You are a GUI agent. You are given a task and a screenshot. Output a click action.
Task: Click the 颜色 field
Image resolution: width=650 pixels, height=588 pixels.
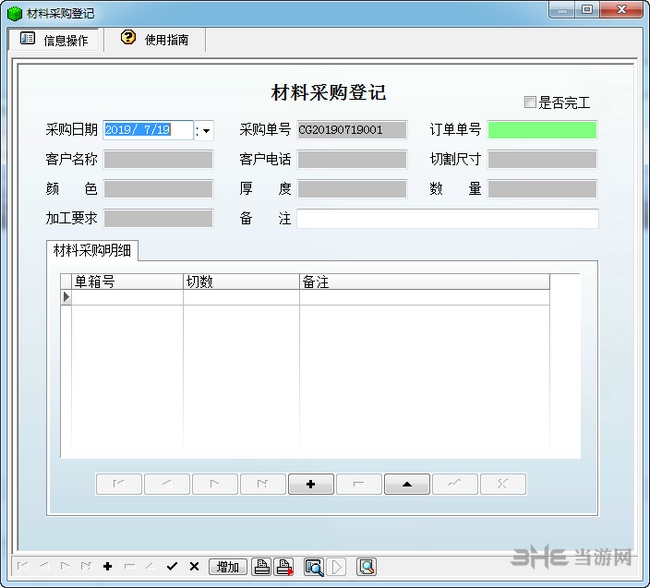coord(158,189)
